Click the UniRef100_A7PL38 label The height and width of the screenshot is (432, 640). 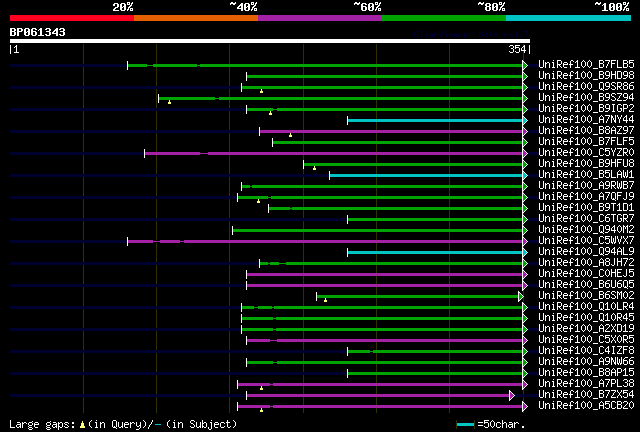(x=586, y=384)
